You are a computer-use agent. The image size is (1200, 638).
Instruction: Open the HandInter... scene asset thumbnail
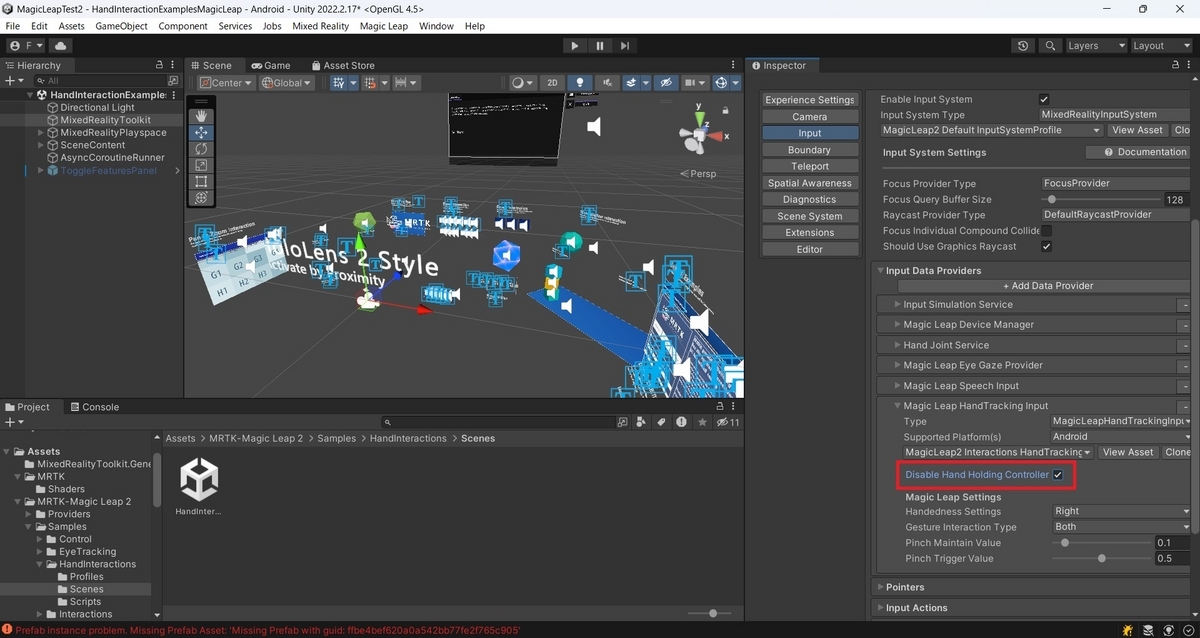click(199, 480)
